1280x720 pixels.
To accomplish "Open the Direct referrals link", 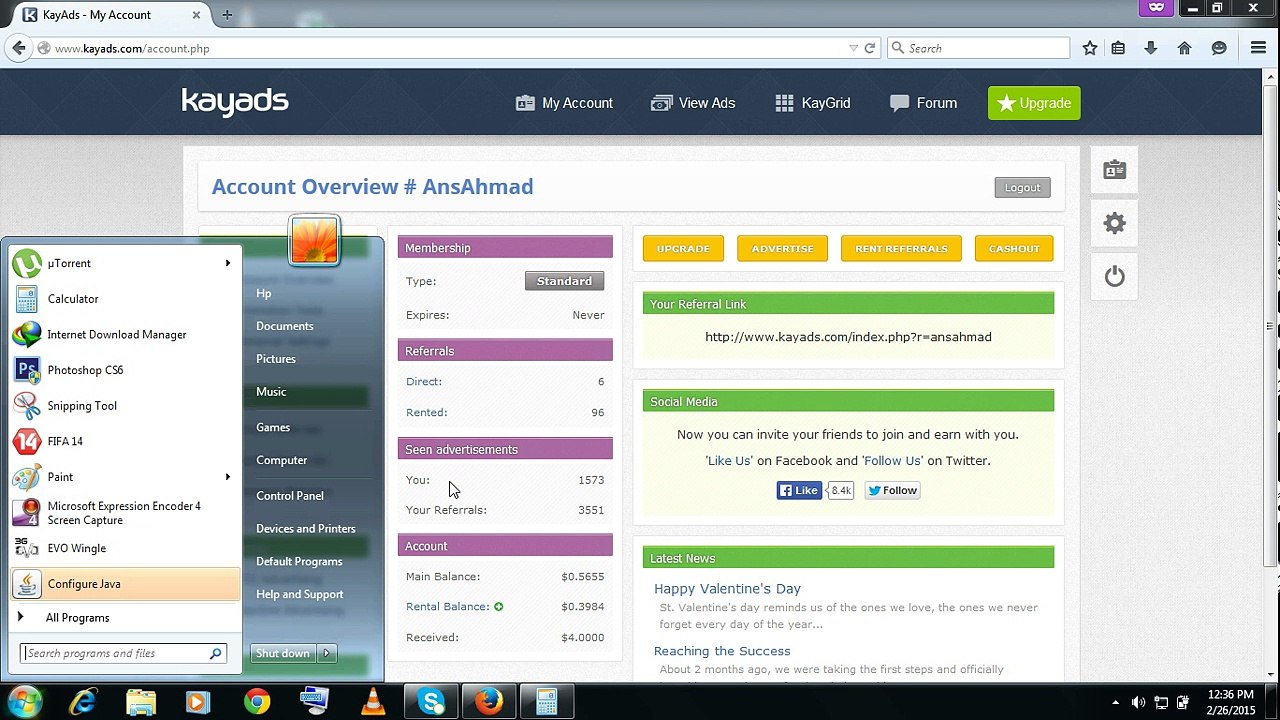I will coord(424,381).
